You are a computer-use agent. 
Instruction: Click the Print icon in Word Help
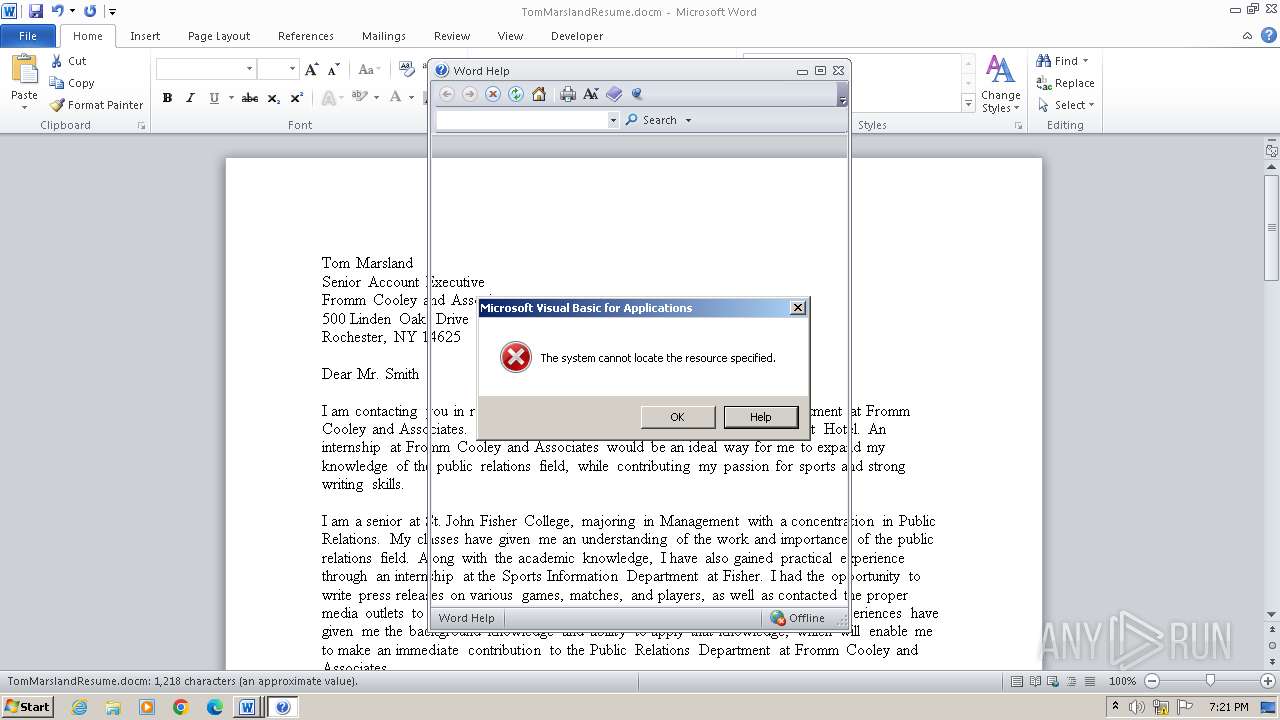pyautogui.click(x=568, y=94)
